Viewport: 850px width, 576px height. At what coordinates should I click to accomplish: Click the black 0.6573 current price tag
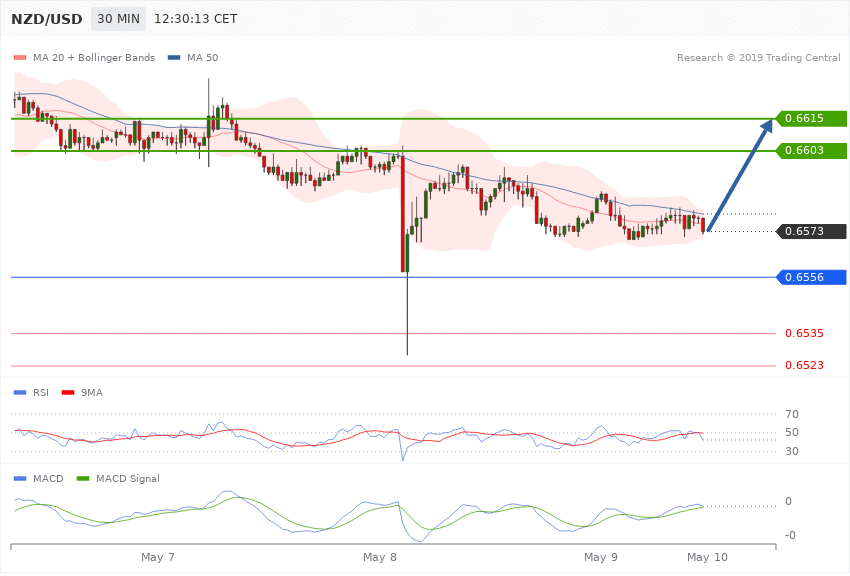811,231
